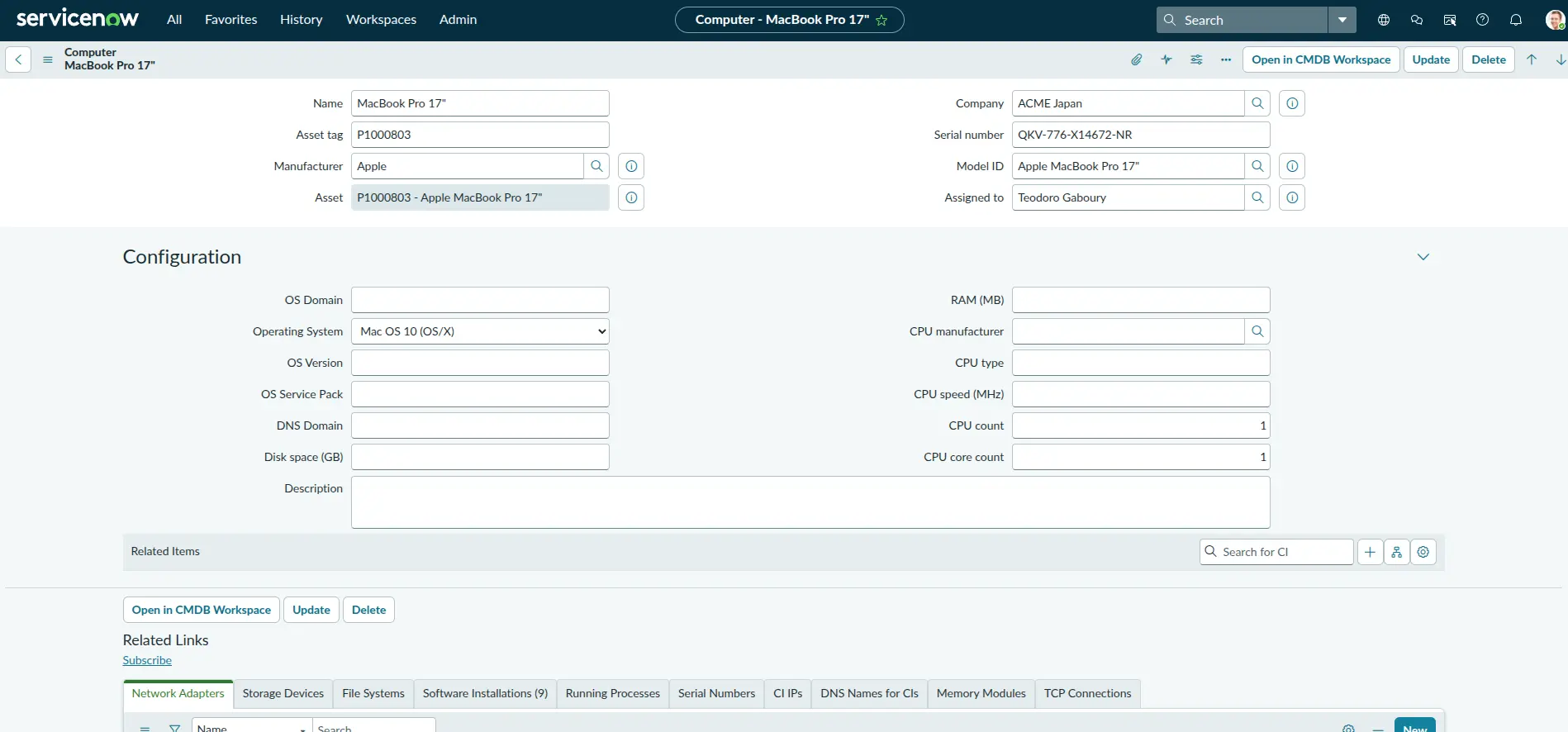Click the Disk space (GB) field
Screen dimensions: 1568x732
point(480,457)
